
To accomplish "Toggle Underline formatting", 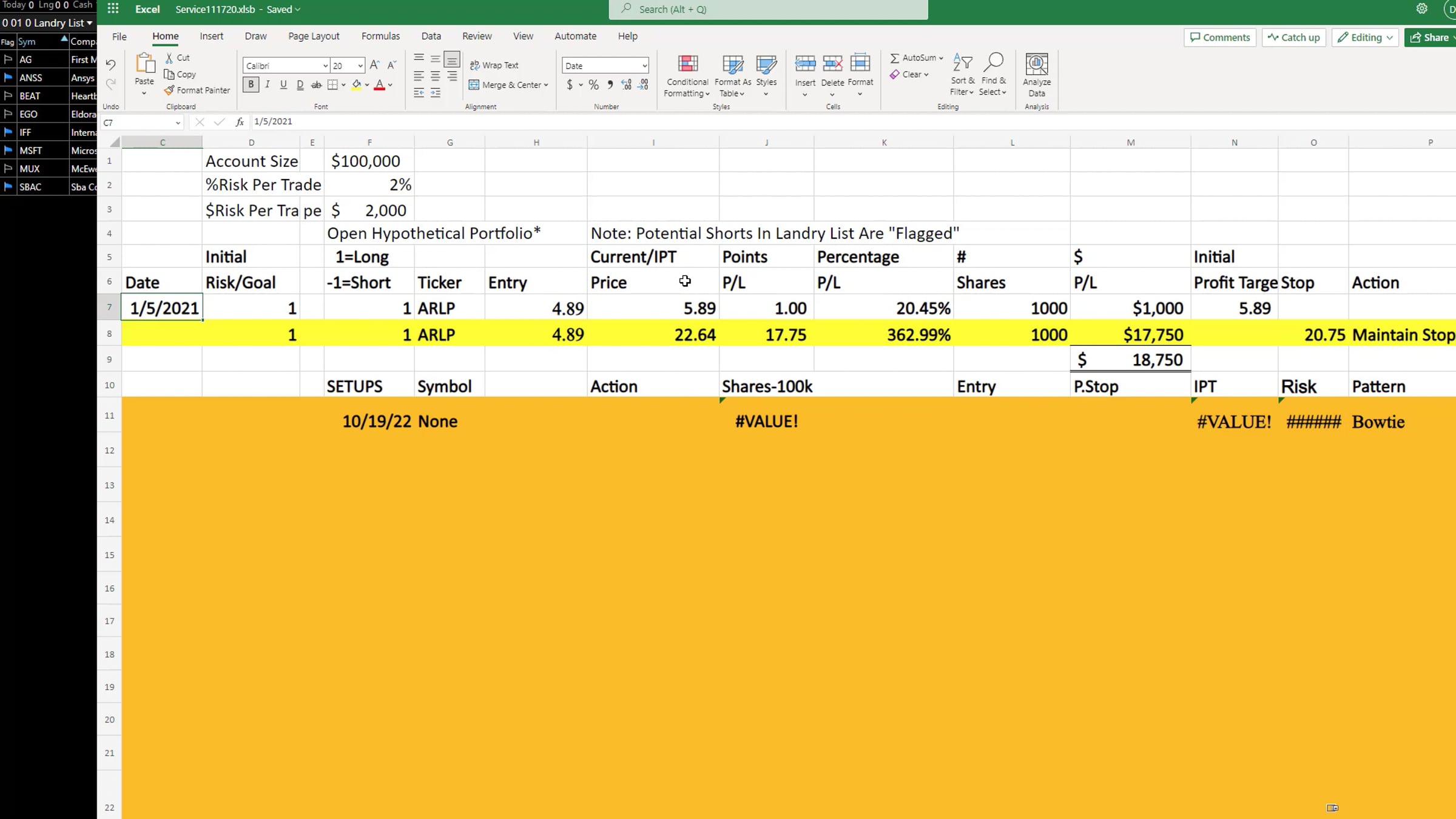I will tap(283, 85).
